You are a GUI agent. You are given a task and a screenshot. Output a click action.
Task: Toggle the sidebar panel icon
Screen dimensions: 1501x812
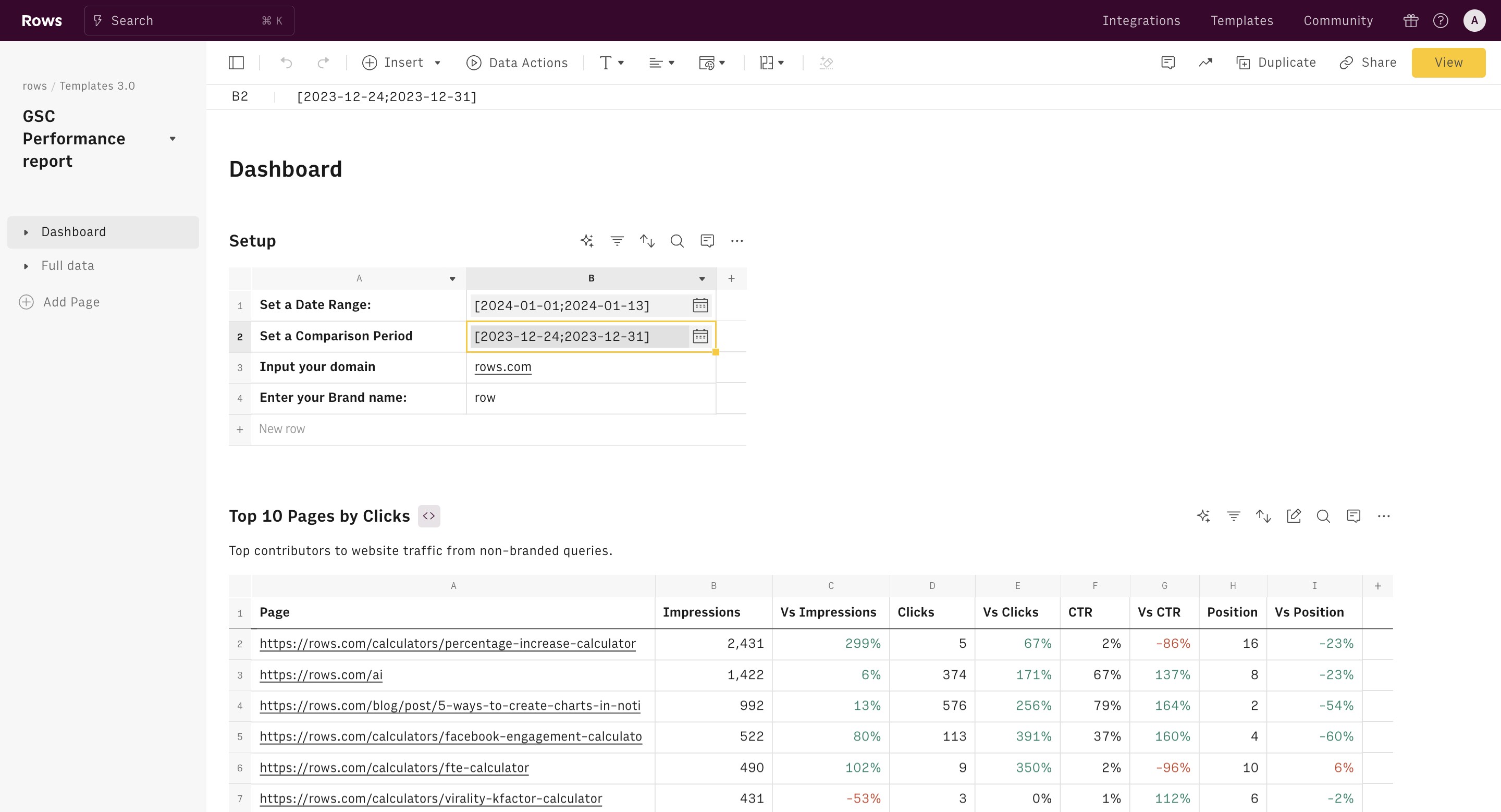(236, 63)
